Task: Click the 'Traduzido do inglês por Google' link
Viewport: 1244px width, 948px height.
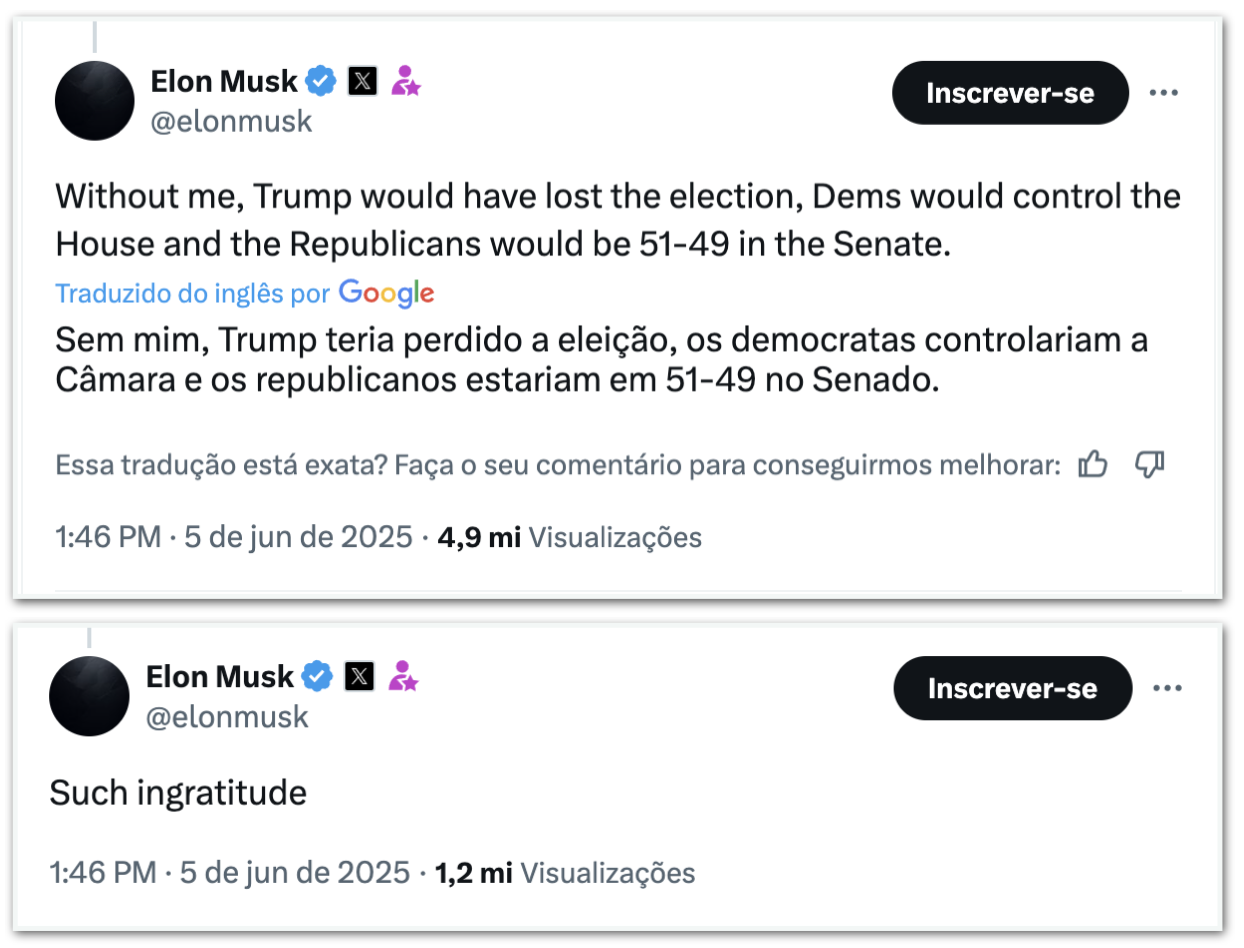Action: pyautogui.click(x=244, y=293)
